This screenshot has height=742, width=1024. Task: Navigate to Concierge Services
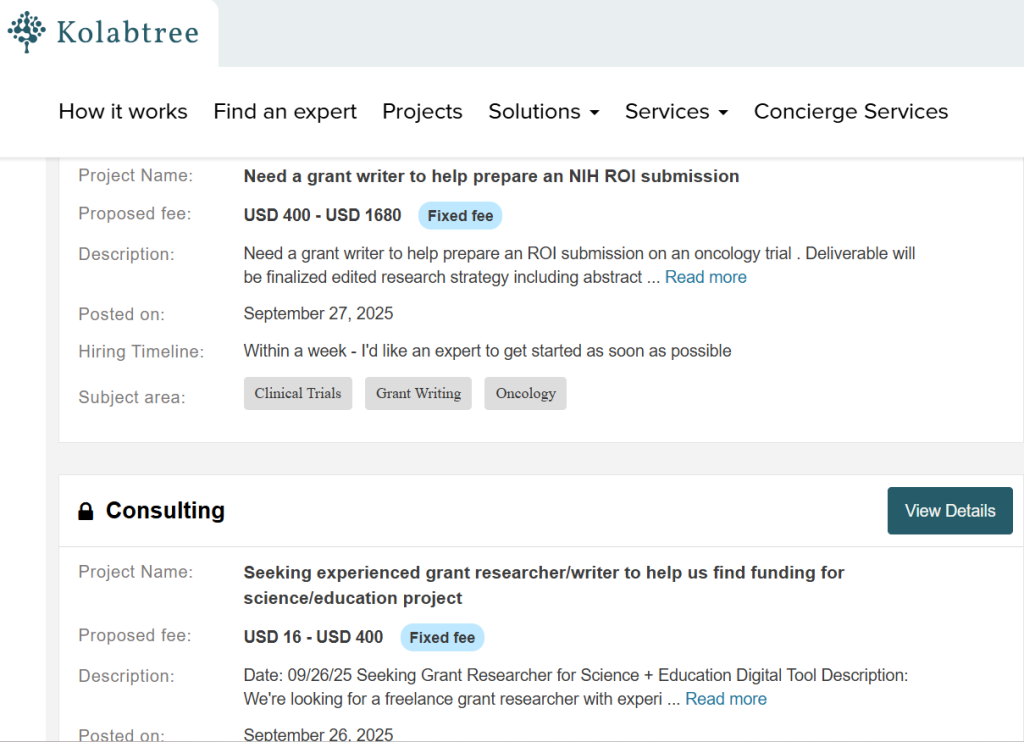click(x=850, y=111)
